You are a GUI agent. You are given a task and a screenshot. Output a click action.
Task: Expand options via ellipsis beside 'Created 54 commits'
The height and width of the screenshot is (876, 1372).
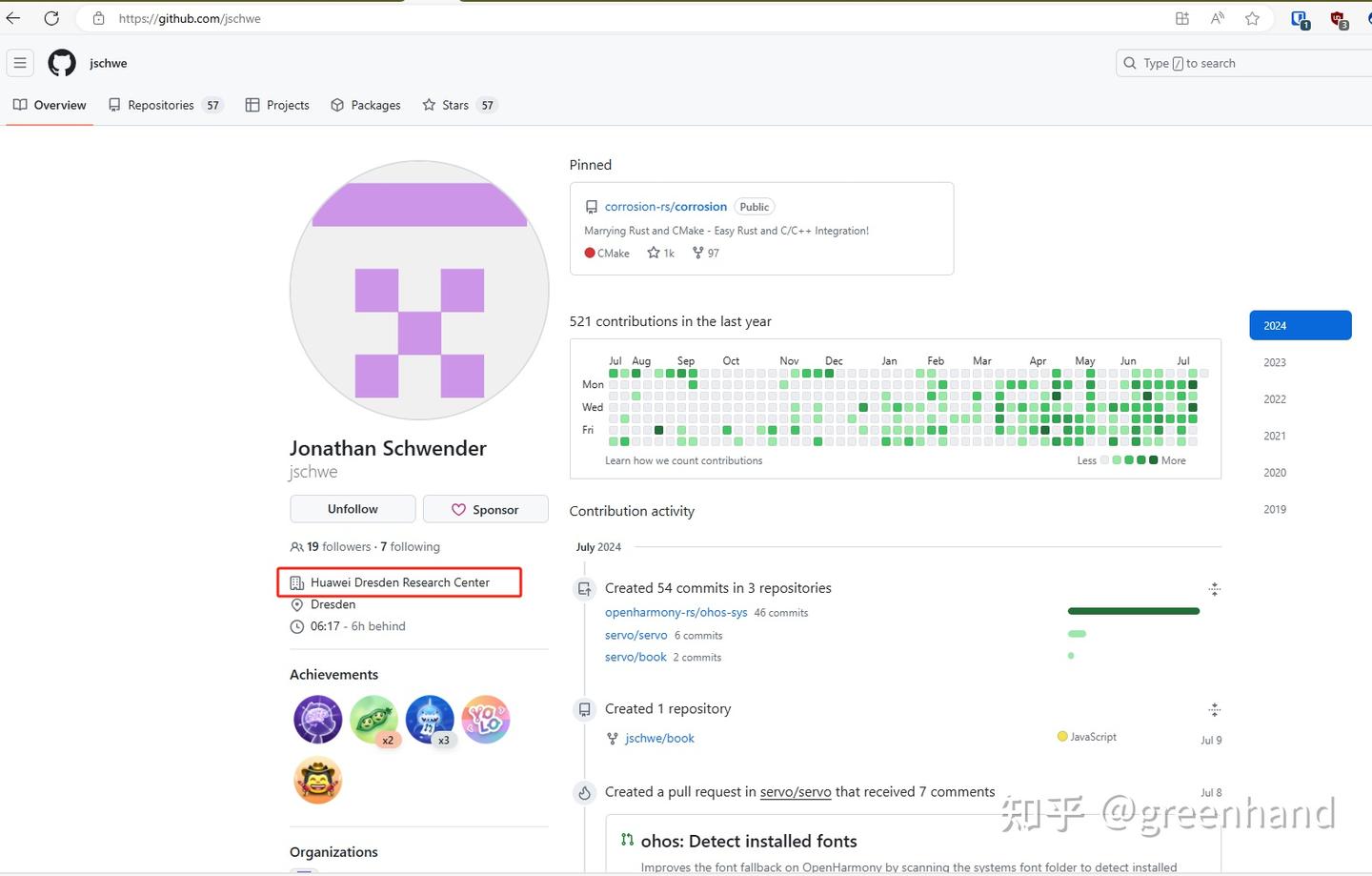1215,589
